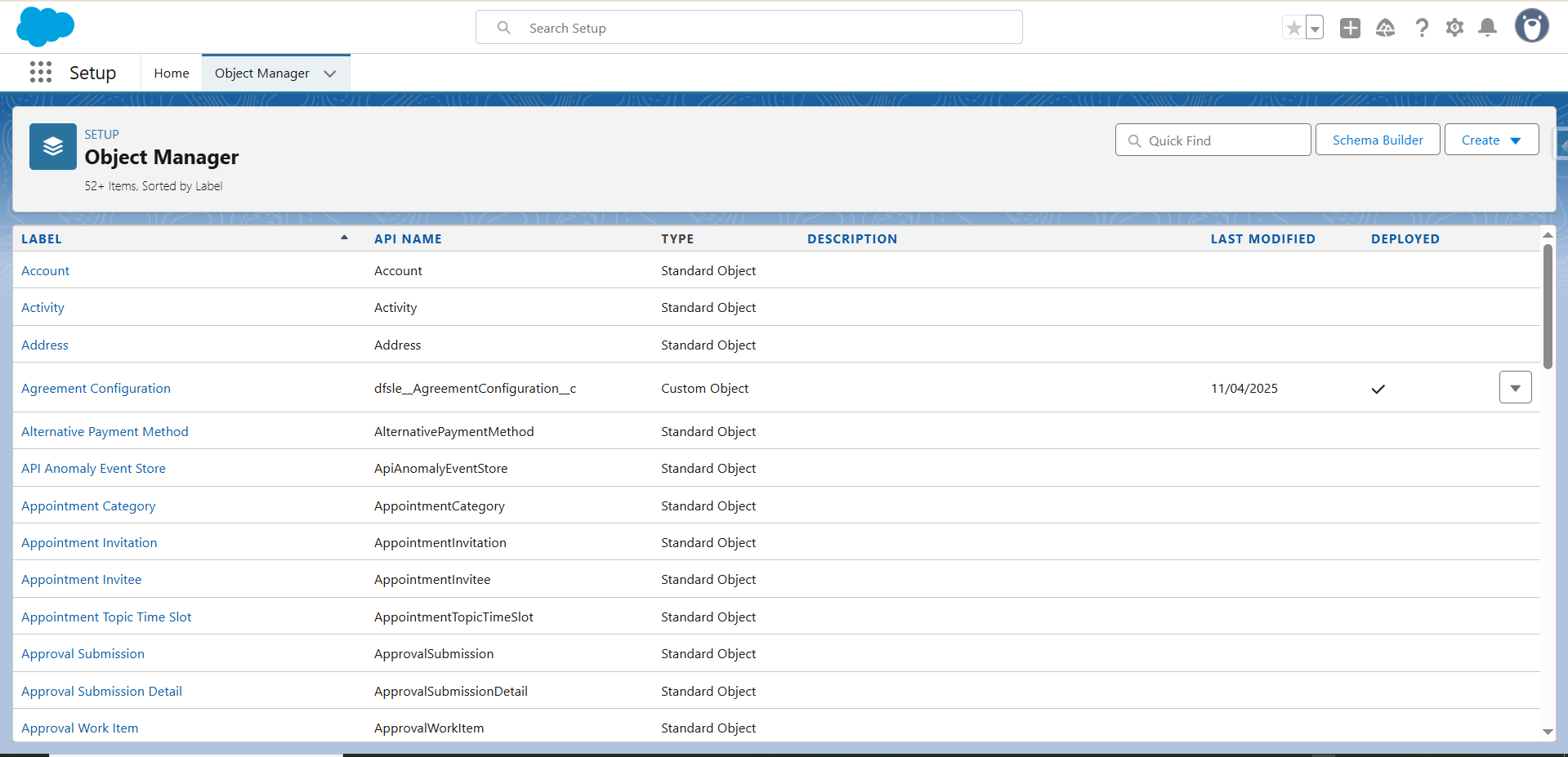Click the favorites star icon
1568x757 pixels.
[x=1293, y=29]
